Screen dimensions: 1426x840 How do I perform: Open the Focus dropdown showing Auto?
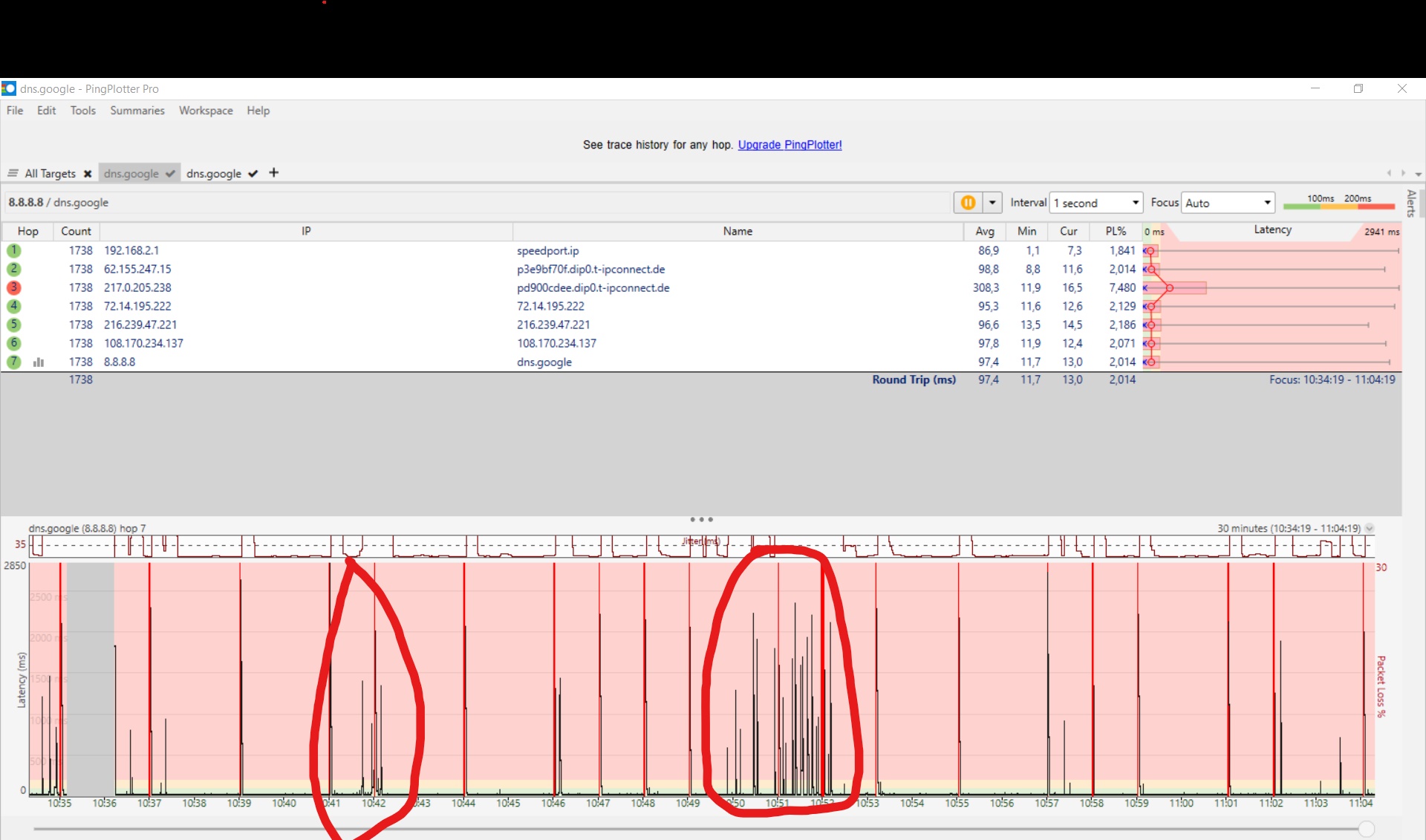[1228, 203]
